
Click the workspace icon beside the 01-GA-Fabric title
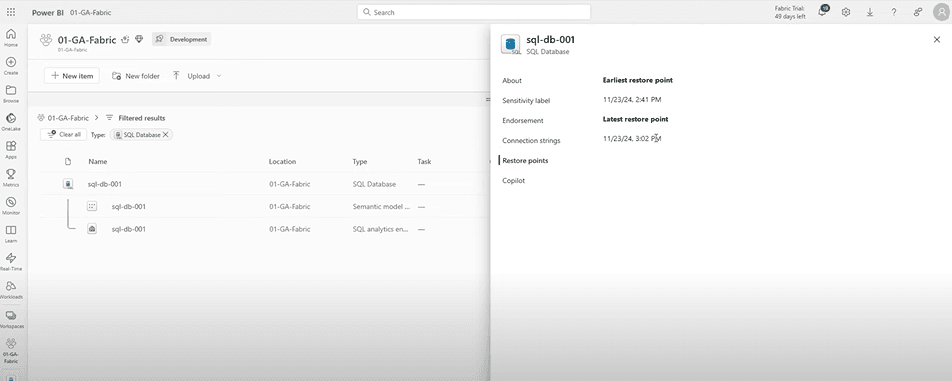click(x=46, y=40)
